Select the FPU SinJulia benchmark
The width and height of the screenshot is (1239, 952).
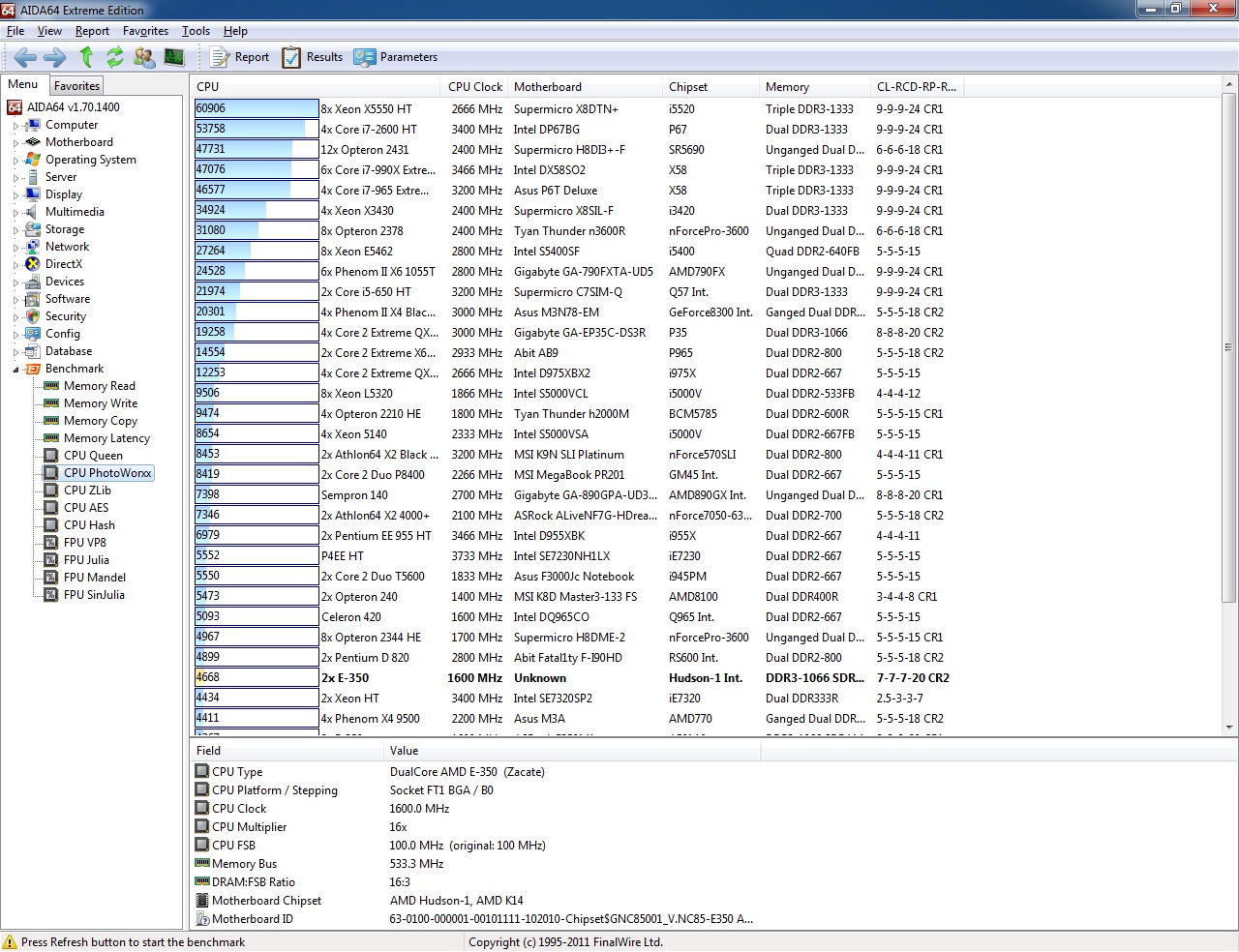[x=94, y=595]
